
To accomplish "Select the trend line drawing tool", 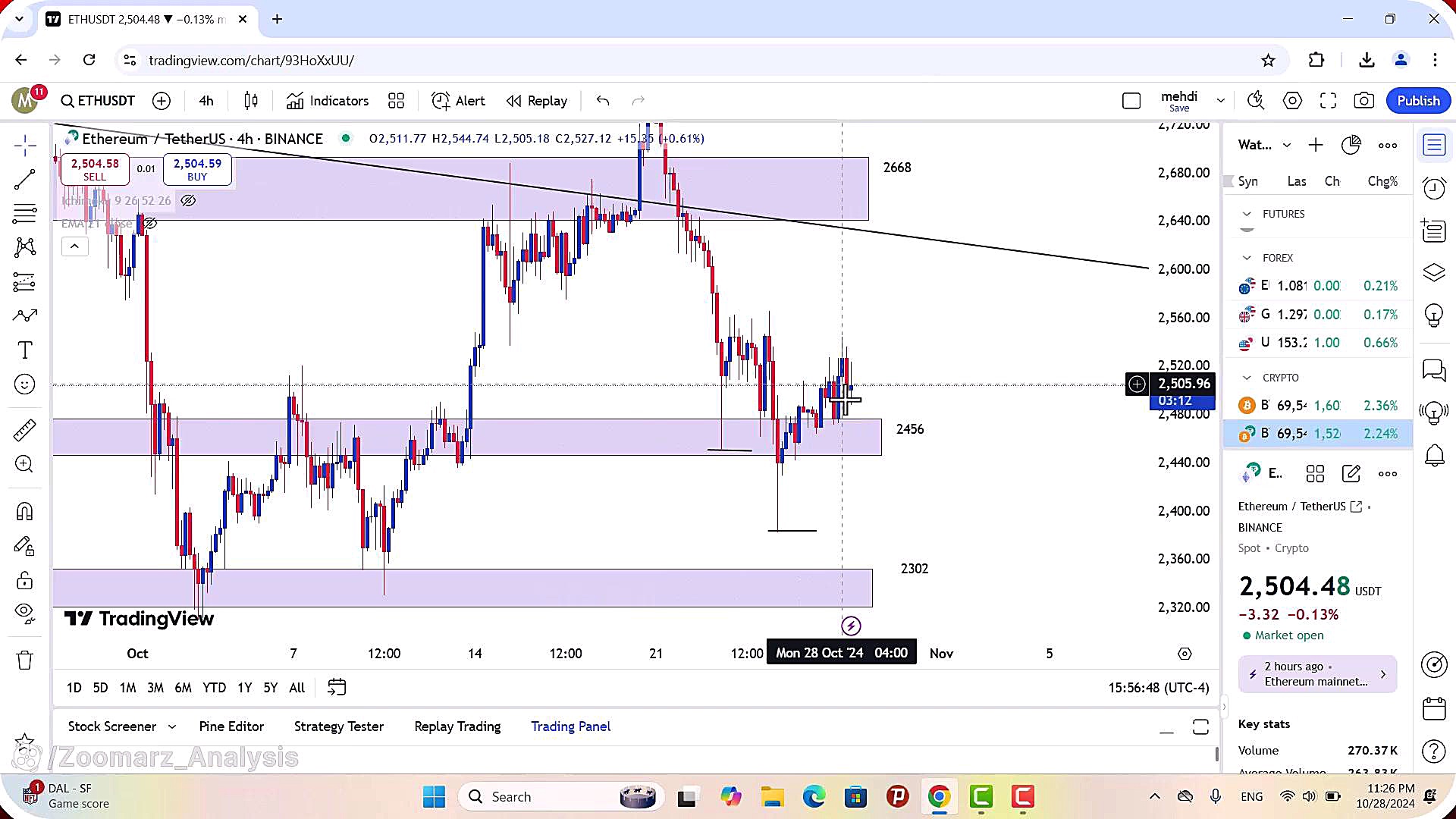I will tap(25, 180).
